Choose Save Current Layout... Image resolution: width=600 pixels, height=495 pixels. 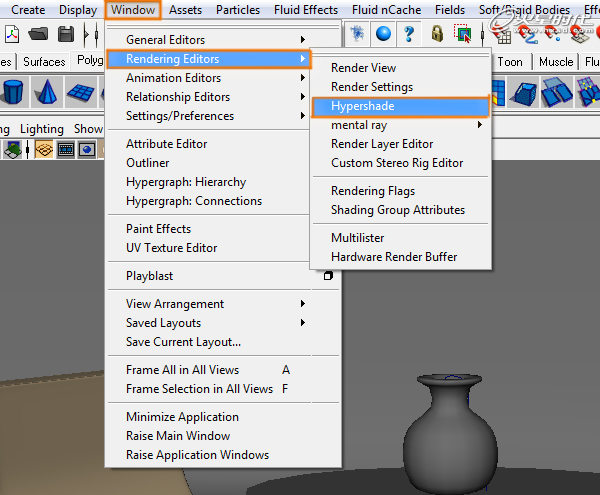(224, 342)
